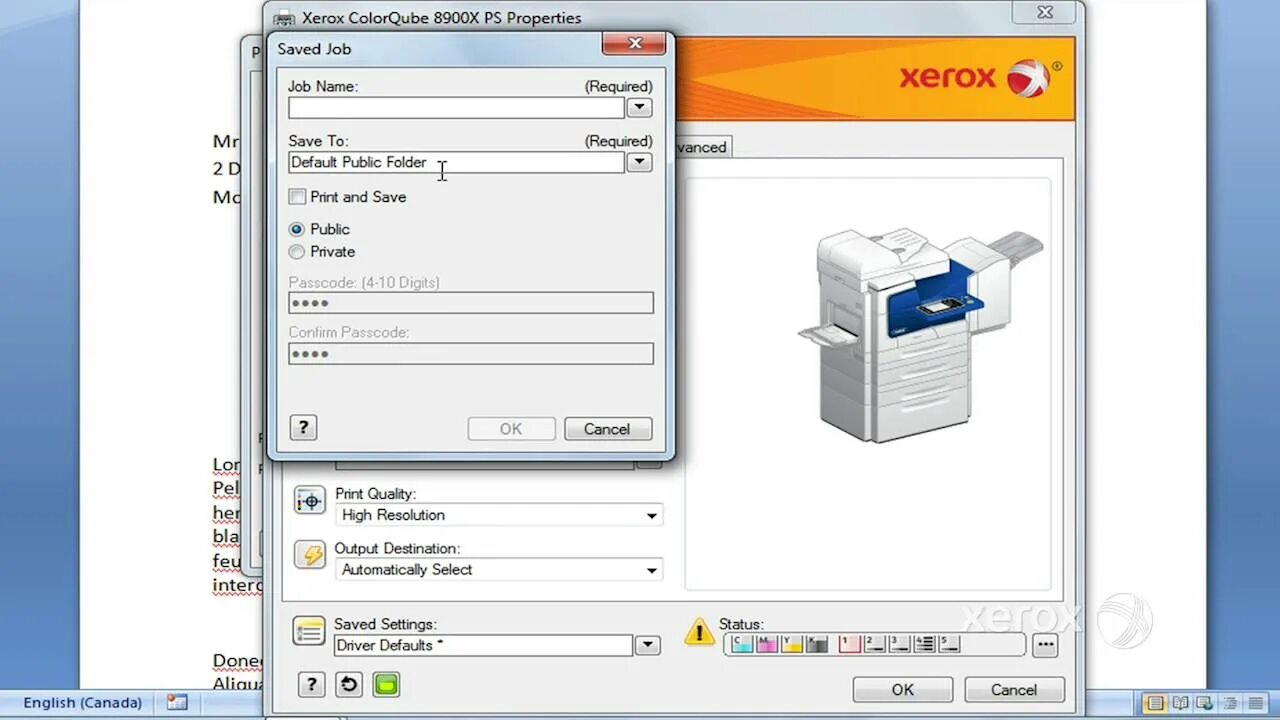1280x720 pixels.
Task: Switch Word to Print Layout view
Action: (x=1155, y=703)
